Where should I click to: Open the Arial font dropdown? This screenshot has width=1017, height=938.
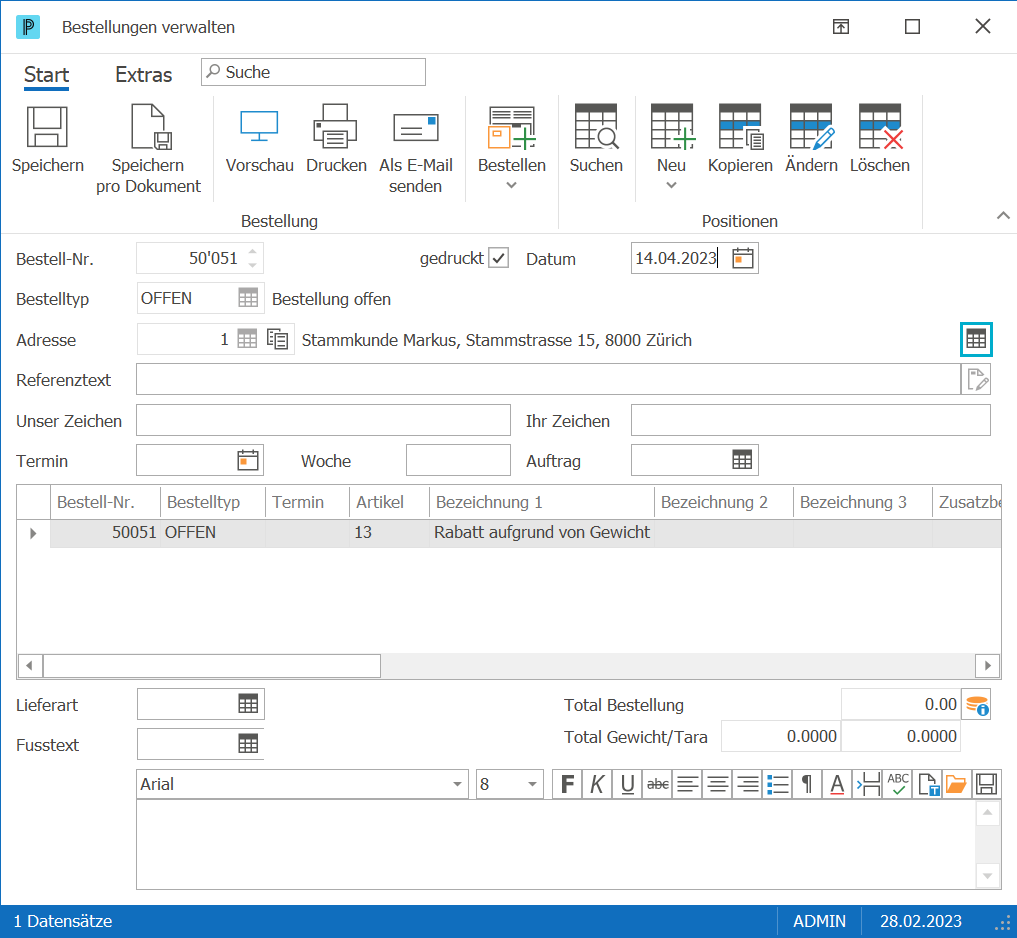457,784
